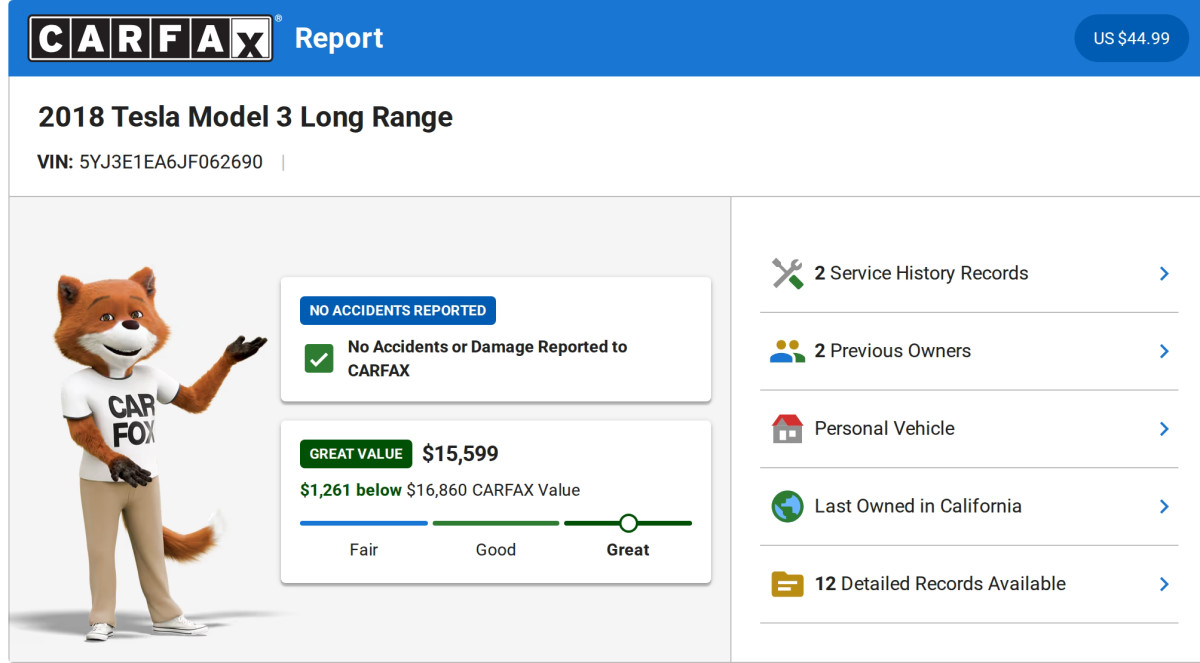Click the CARFAX logo in the header
The height and width of the screenshot is (663, 1200).
(151, 38)
